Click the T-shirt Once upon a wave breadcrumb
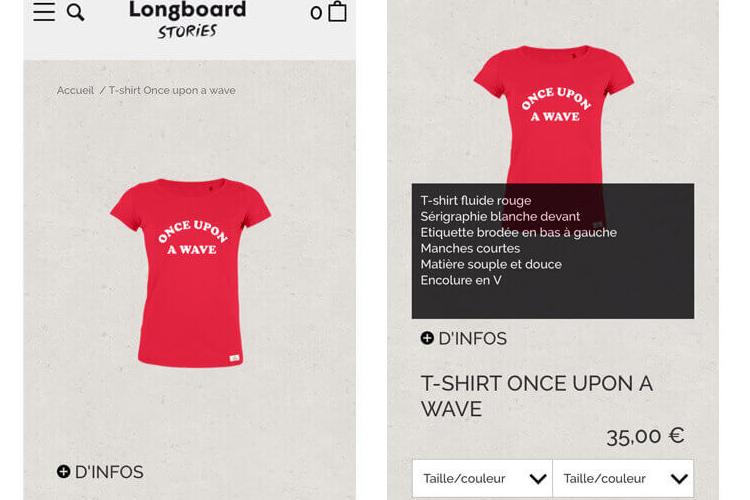The height and width of the screenshot is (500, 750). pyautogui.click(x=172, y=90)
